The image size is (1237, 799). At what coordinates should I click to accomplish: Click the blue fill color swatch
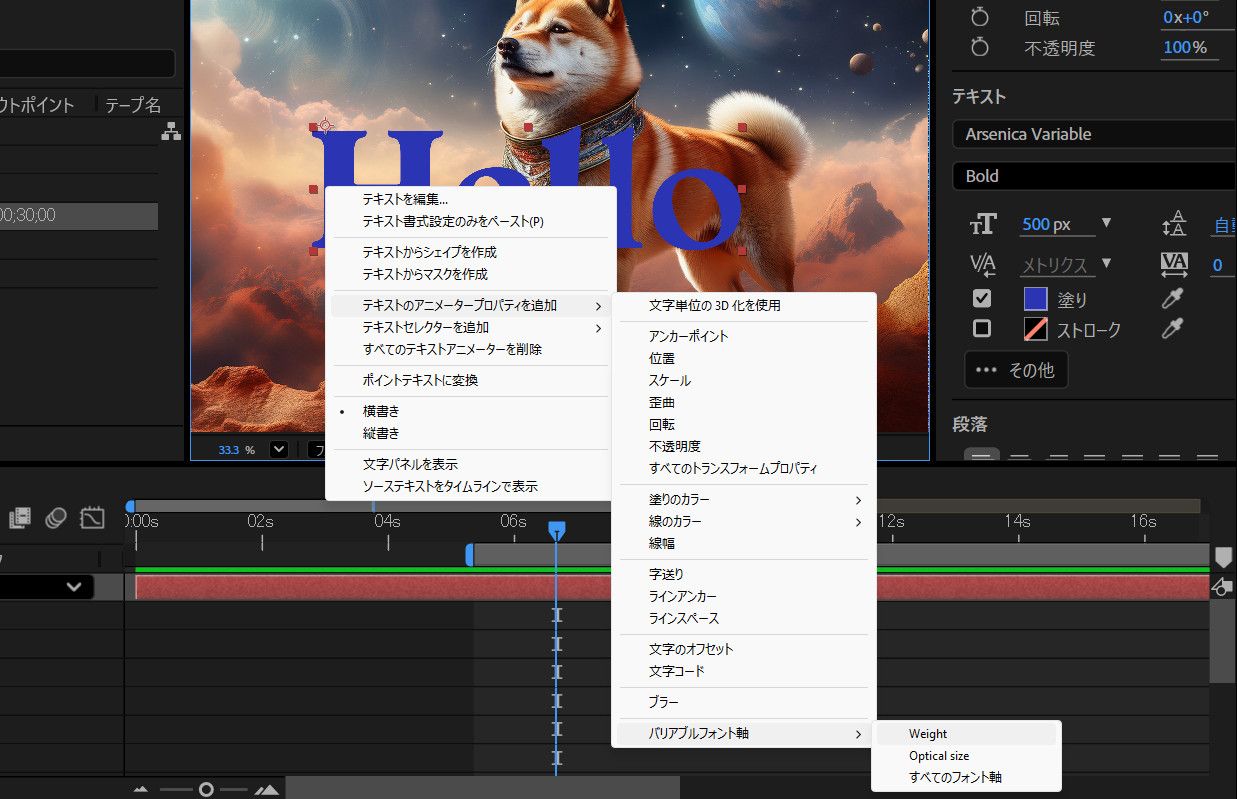[x=1036, y=298]
